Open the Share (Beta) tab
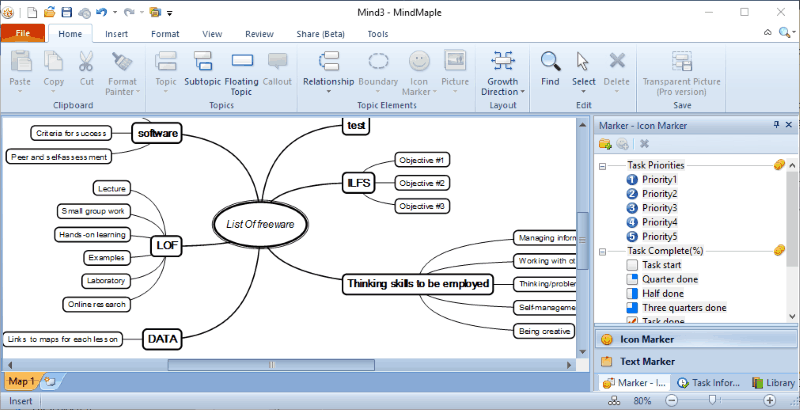Viewport: 800px width, 410px height. click(320, 34)
